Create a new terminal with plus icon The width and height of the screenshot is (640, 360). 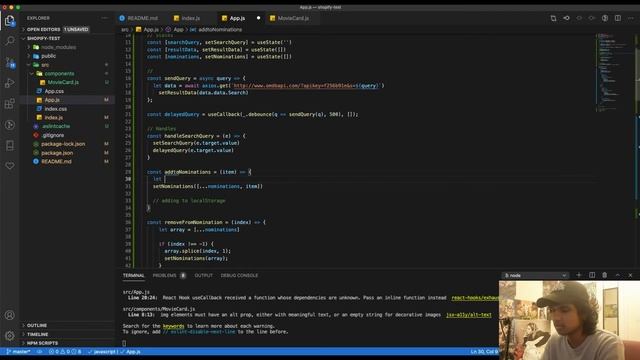tap(578, 275)
